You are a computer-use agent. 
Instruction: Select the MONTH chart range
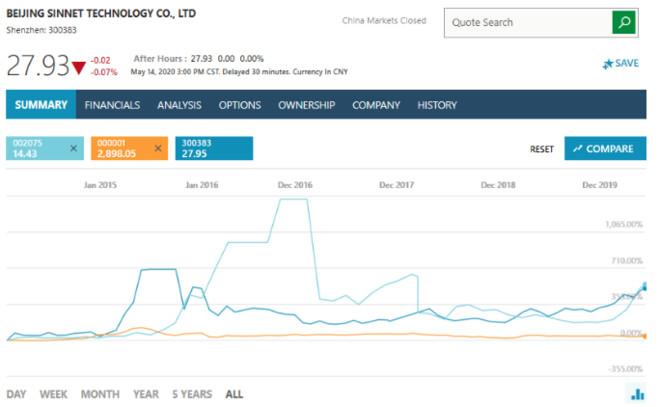(100, 394)
